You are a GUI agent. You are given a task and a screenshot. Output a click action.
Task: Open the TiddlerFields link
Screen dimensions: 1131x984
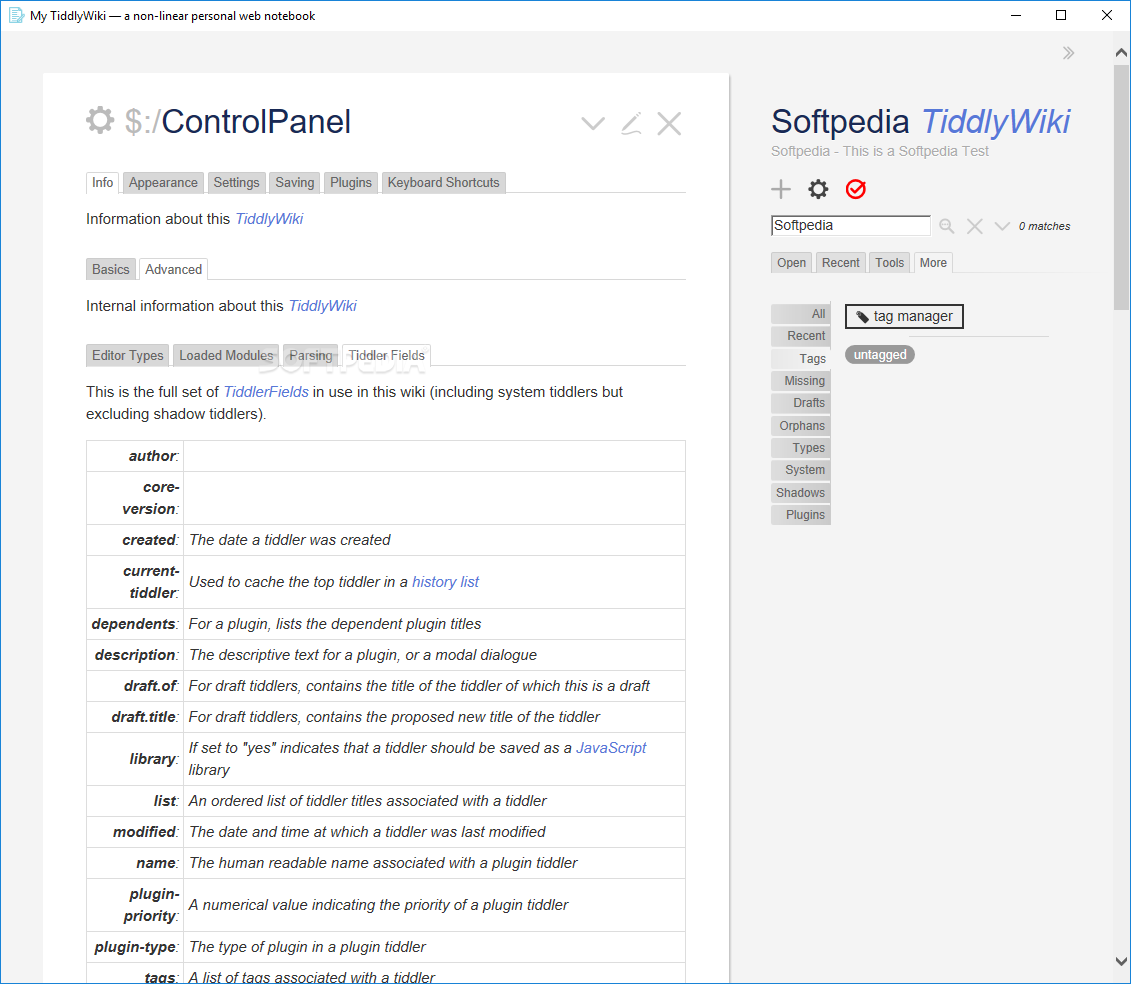(266, 392)
